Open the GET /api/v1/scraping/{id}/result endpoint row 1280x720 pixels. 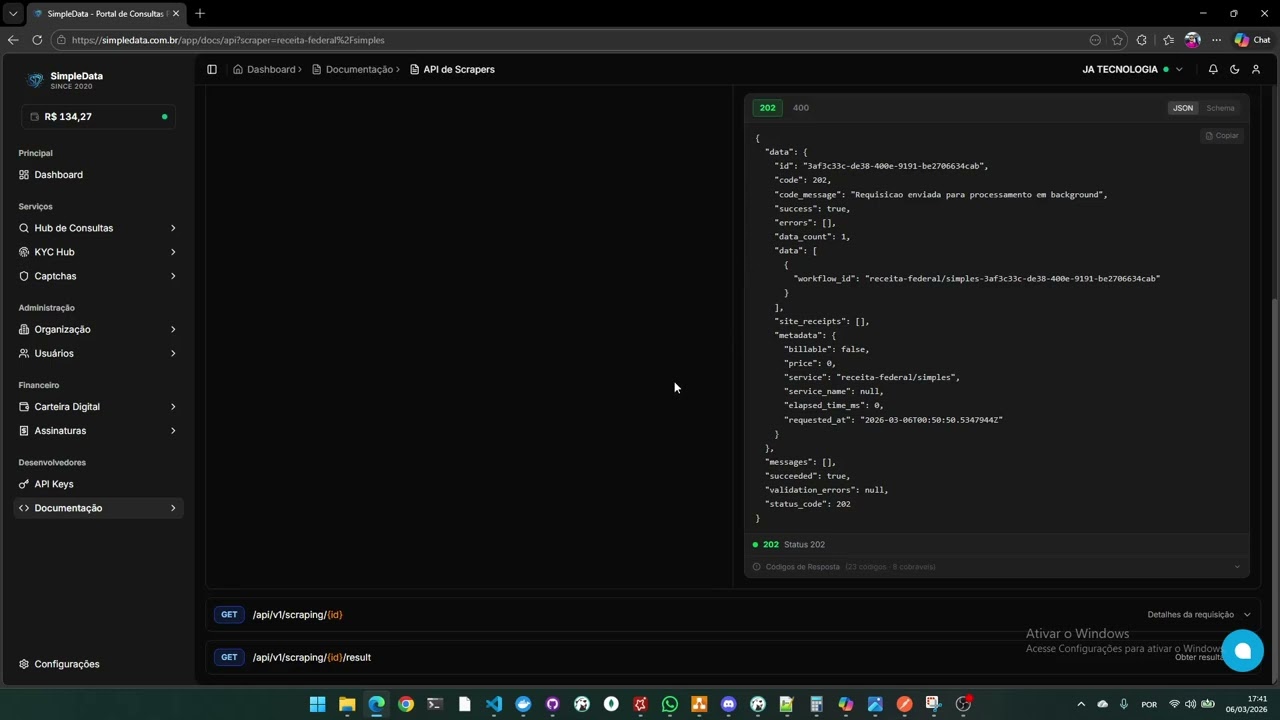pyautogui.click(x=732, y=657)
